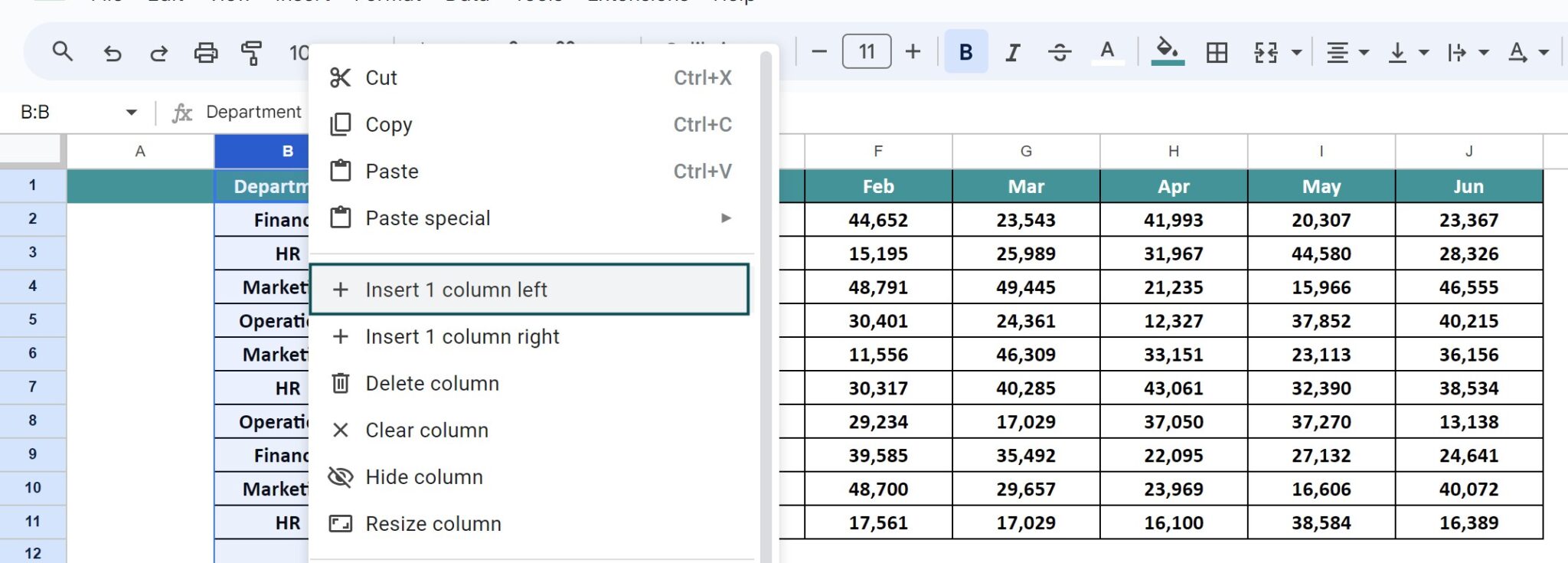The image size is (1568, 563).
Task: Click the search magnifier icon in toolbar
Action: [x=62, y=52]
